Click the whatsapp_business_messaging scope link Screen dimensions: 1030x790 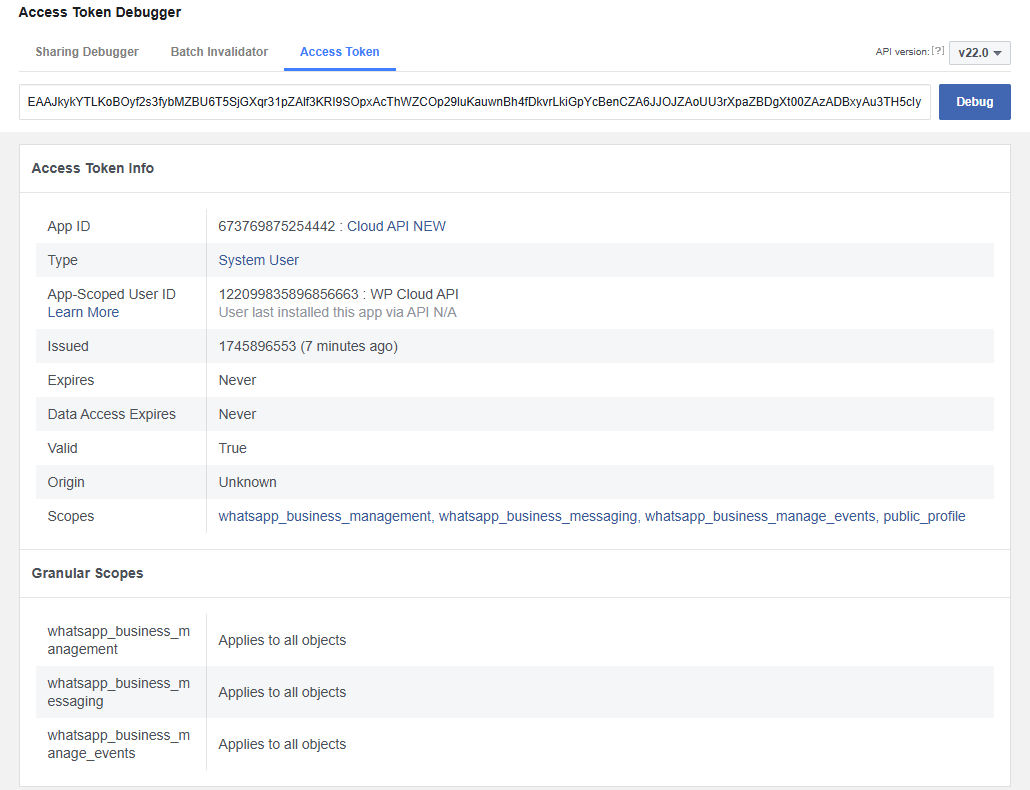coord(538,516)
